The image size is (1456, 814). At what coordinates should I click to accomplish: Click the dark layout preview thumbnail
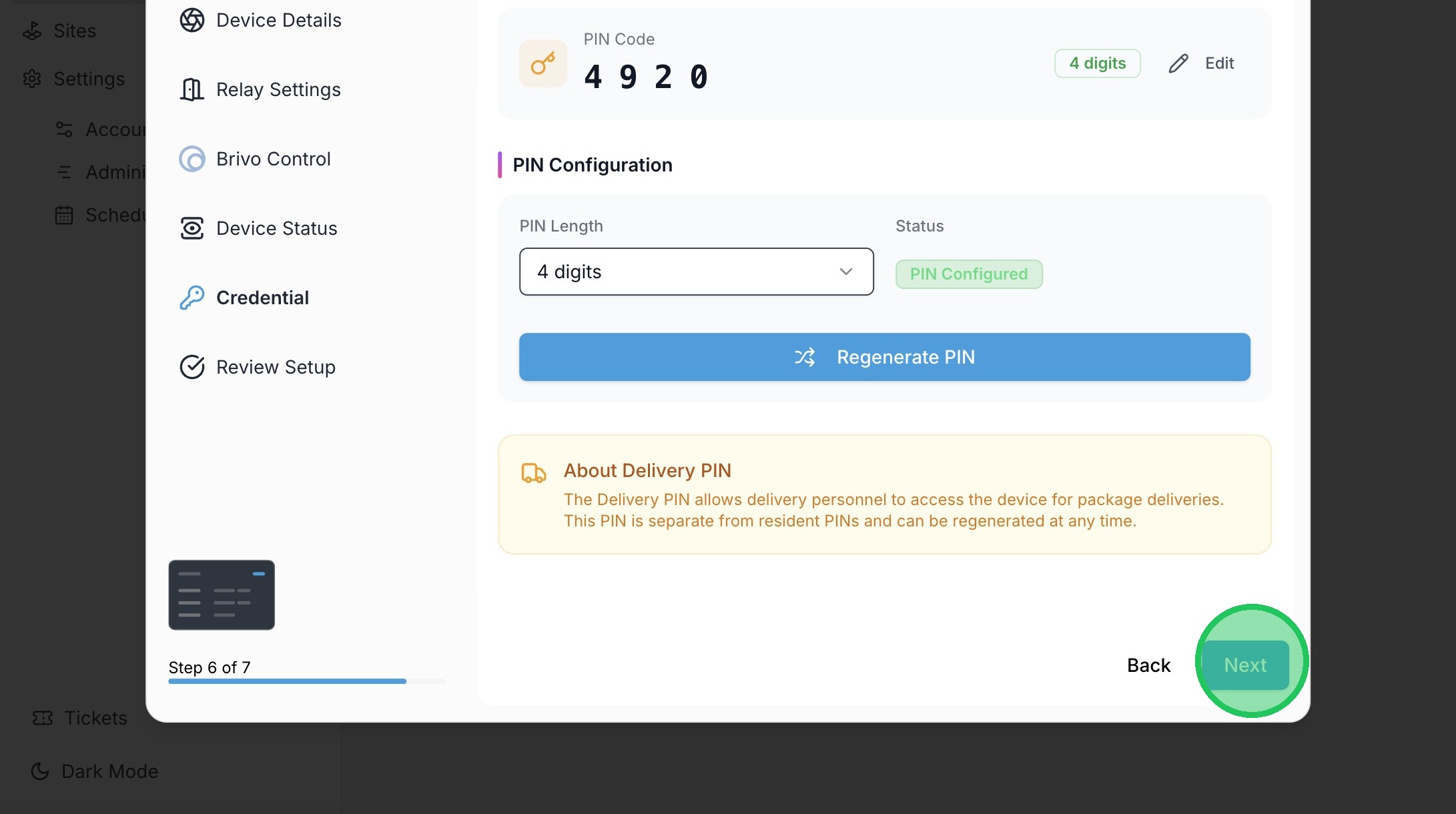click(x=222, y=594)
